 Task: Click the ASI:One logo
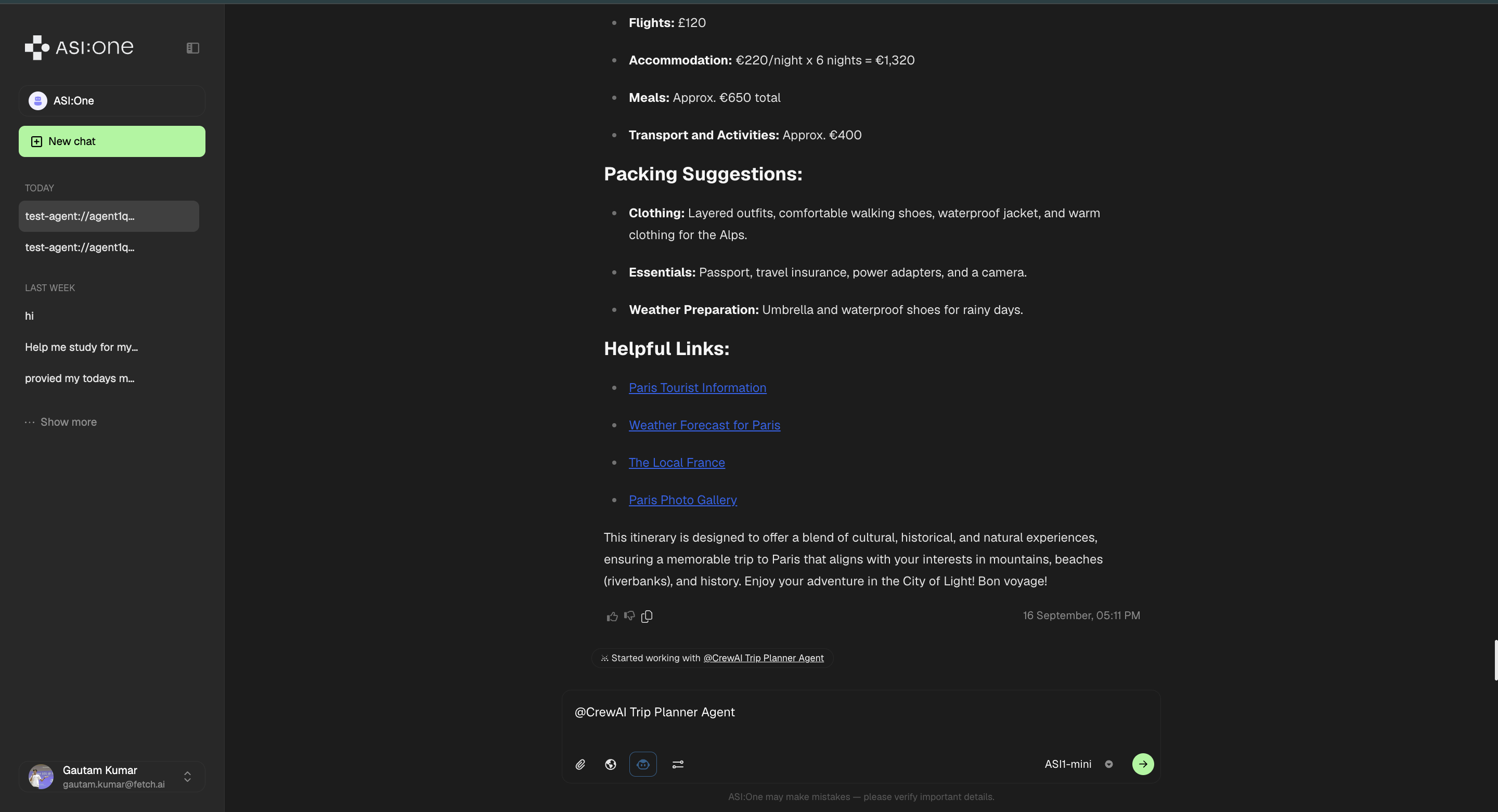tap(79, 47)
